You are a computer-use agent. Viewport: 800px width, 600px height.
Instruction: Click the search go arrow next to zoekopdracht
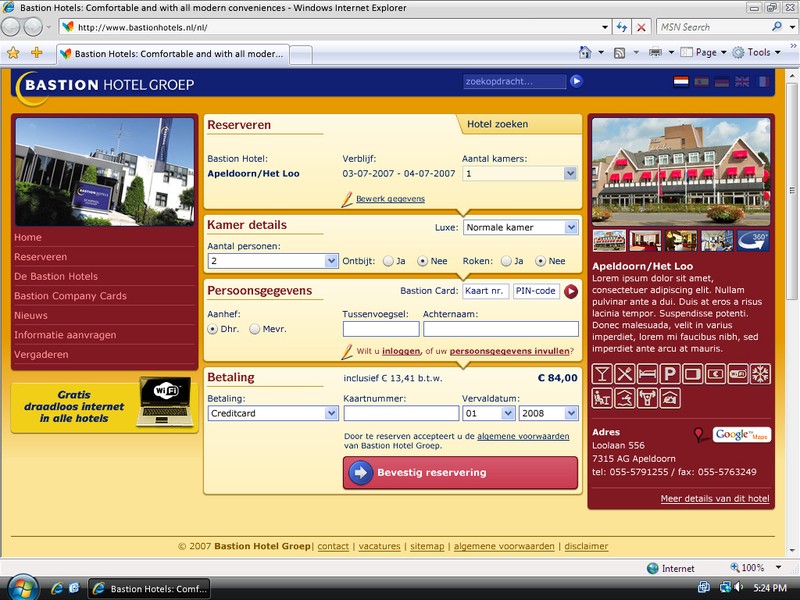pos(577,82)
